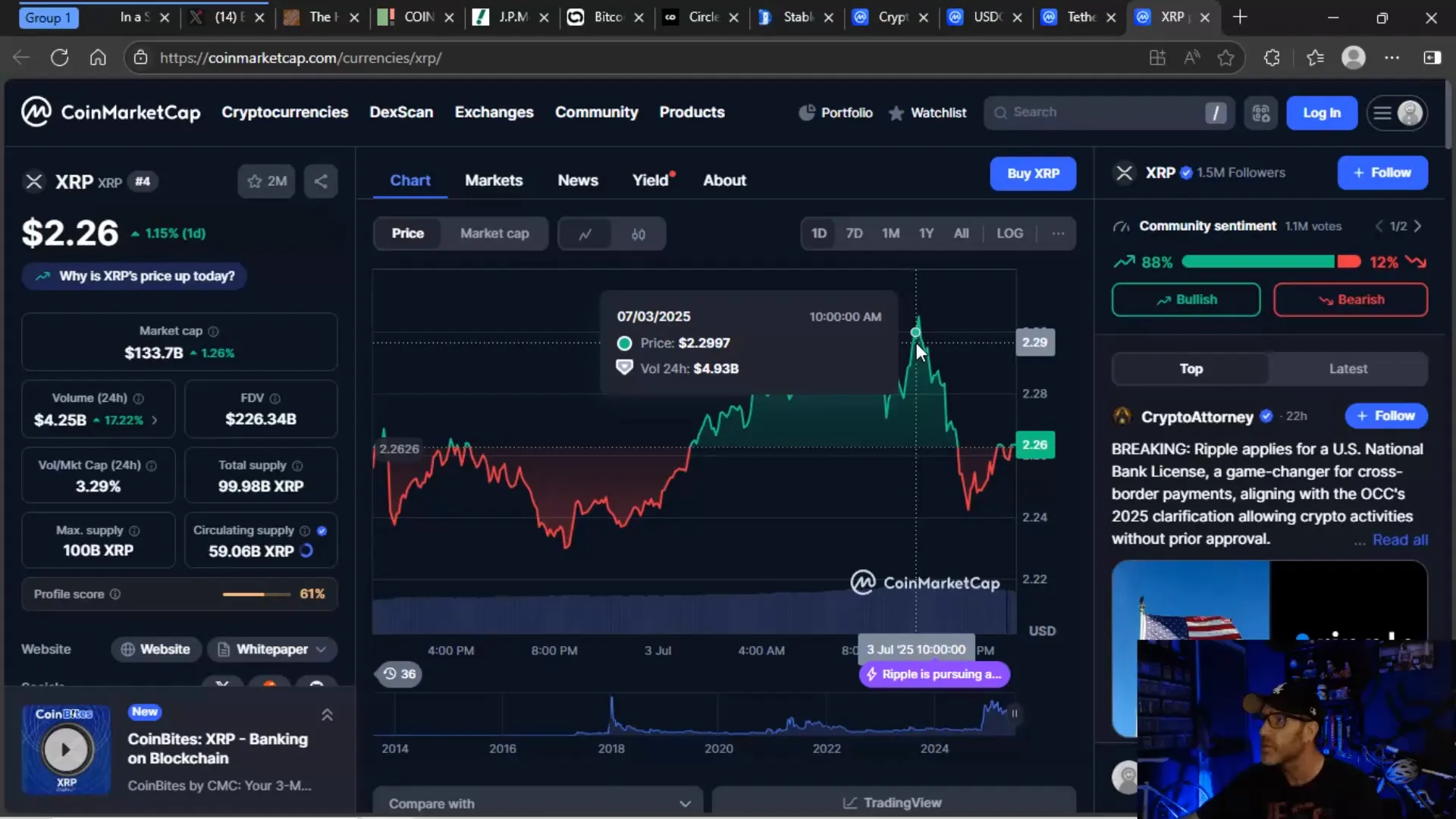The height and width of the screenshot is (819, 1456).
Task: Open Cryptocurrencies nav menu
Action: pos(284,112)
